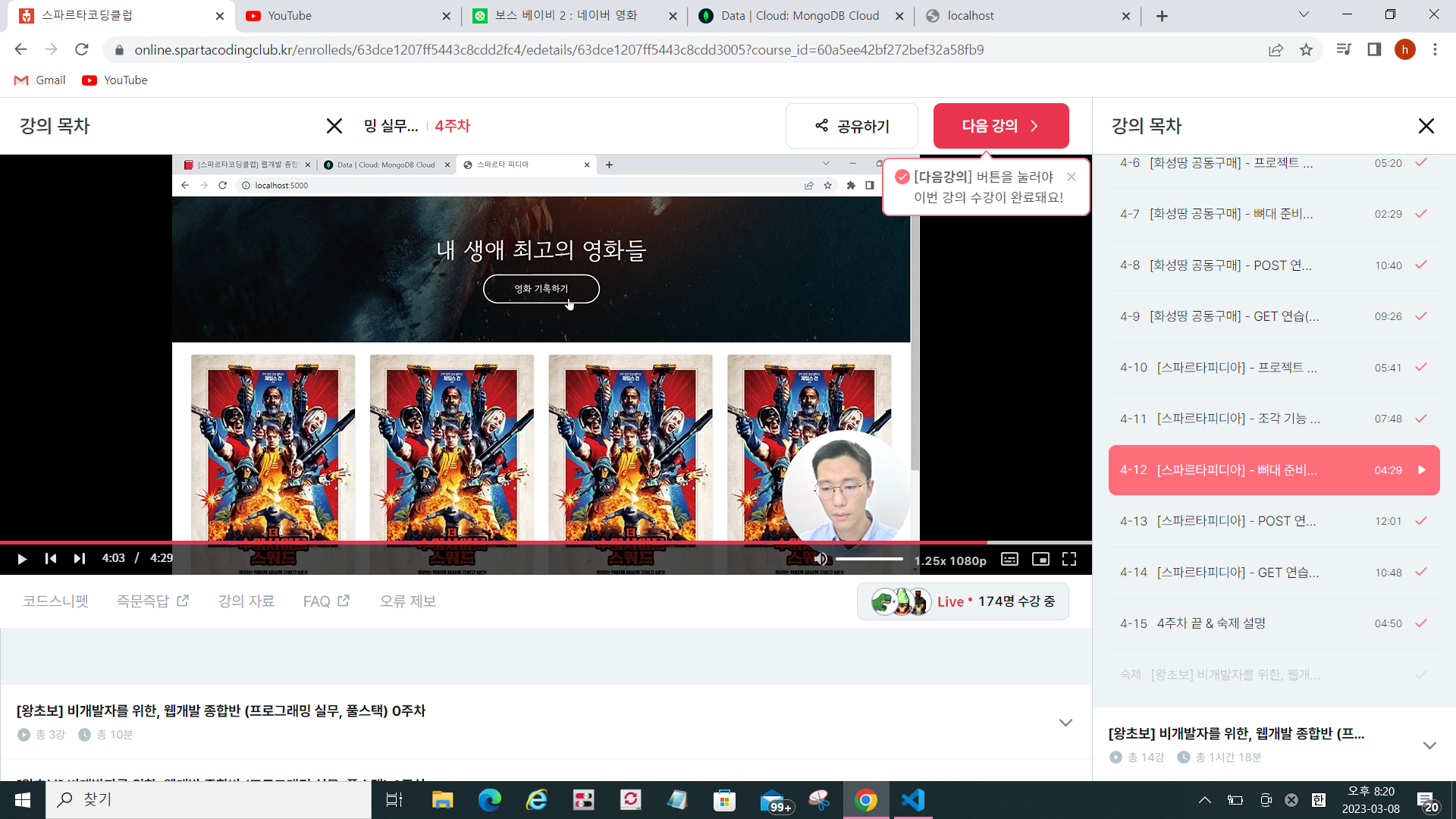Click the 공유하기 share button
1456x819 pixels.
(x=852, y=126)
